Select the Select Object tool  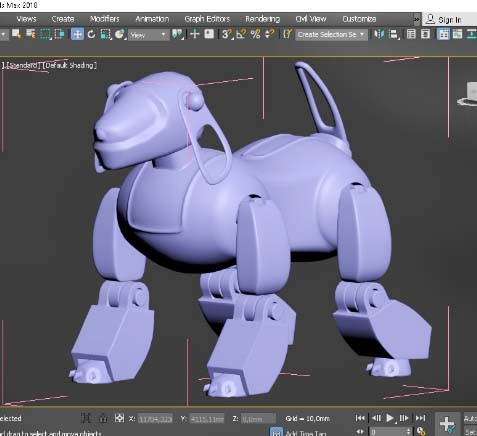click(16, 34)
